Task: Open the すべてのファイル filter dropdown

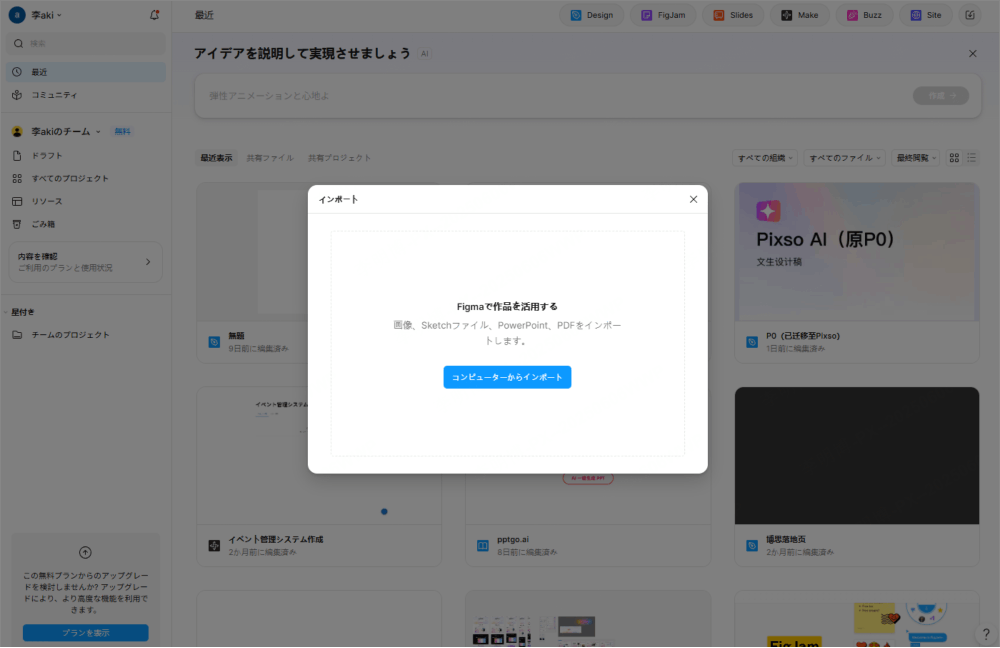Action: [x=844, y=158]
